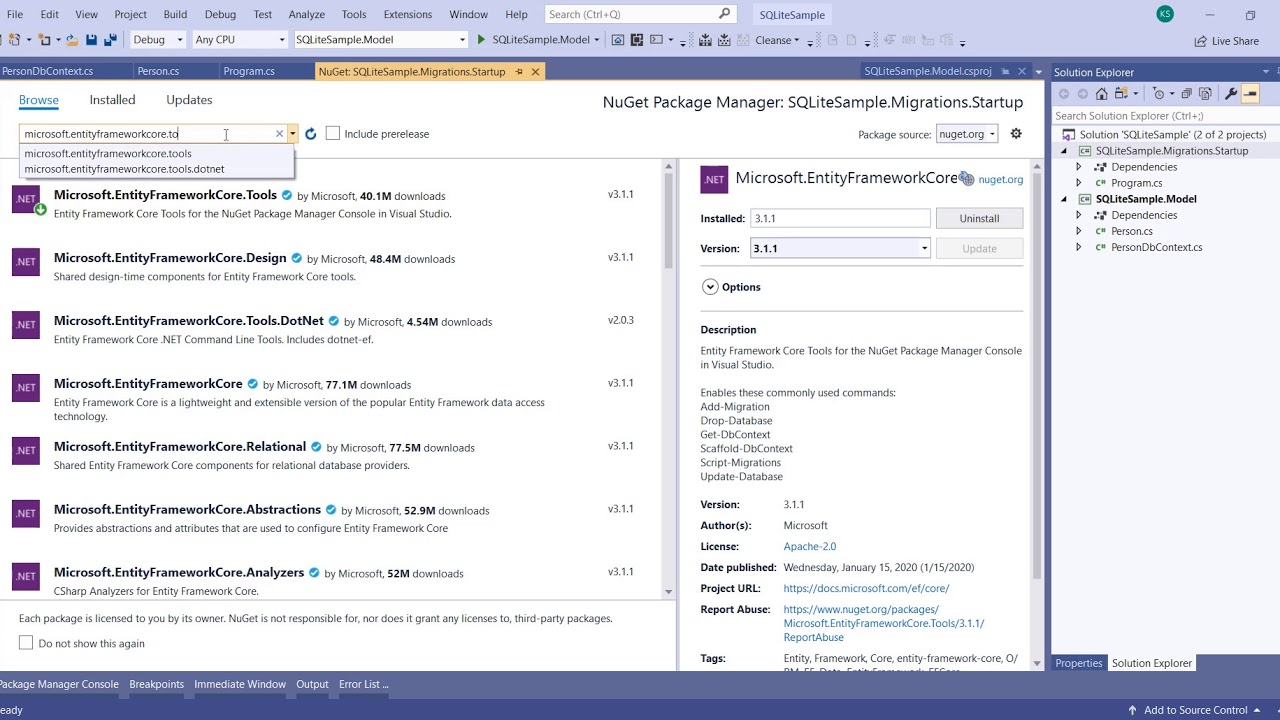Click the Uninstall button
Screen dimensions: 1280x720
pos(979,218)
